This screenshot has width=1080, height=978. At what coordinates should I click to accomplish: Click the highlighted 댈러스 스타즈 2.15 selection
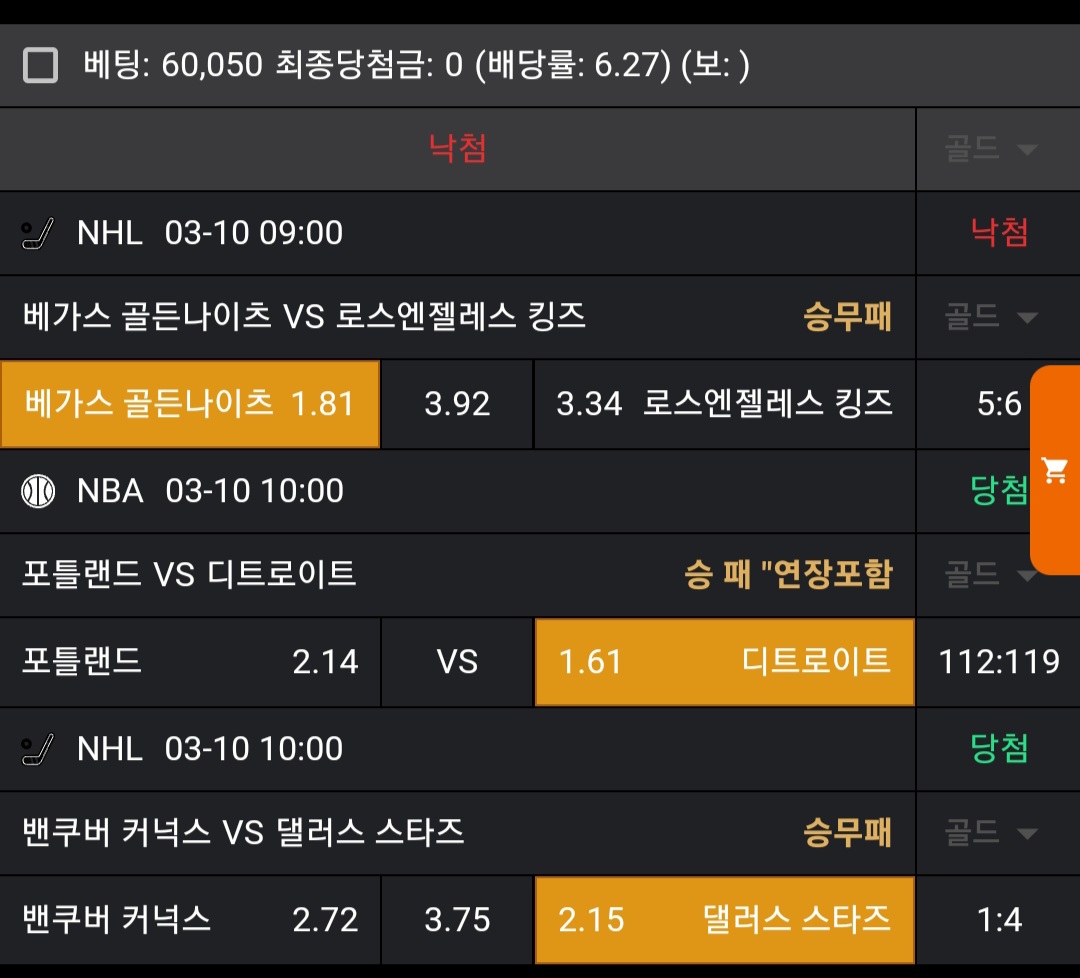[x=724, y=920]
